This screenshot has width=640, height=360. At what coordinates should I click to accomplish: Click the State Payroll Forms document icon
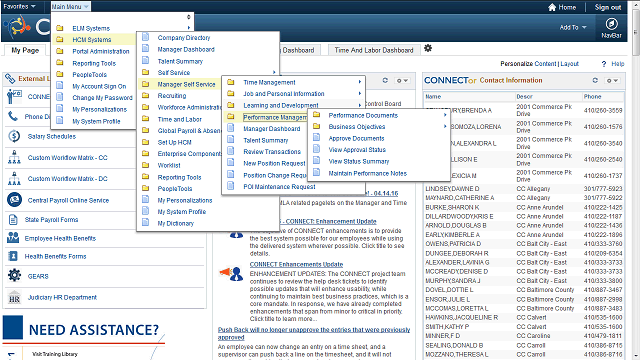(13, 220)
